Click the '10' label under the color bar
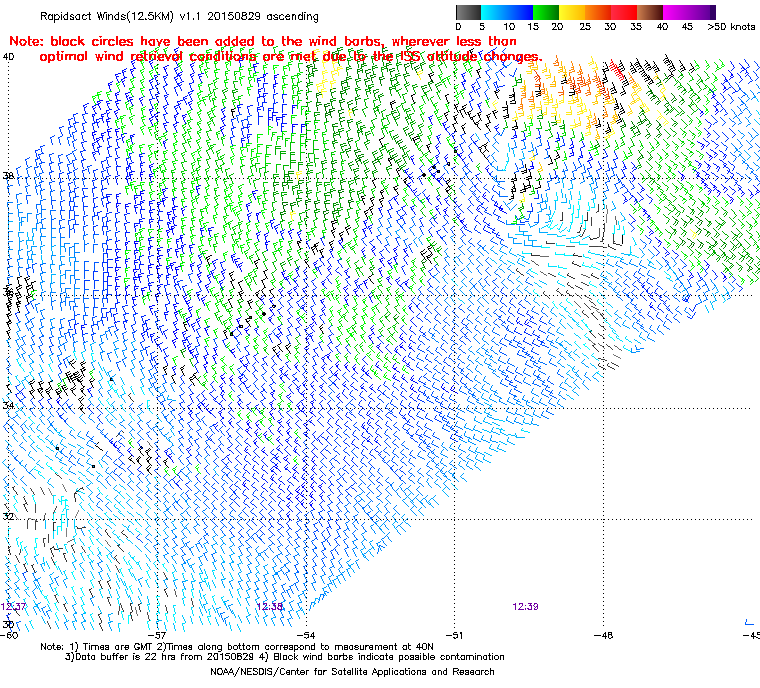The width and height of the screenshot is (760, 688). click(x=508, y=27)
